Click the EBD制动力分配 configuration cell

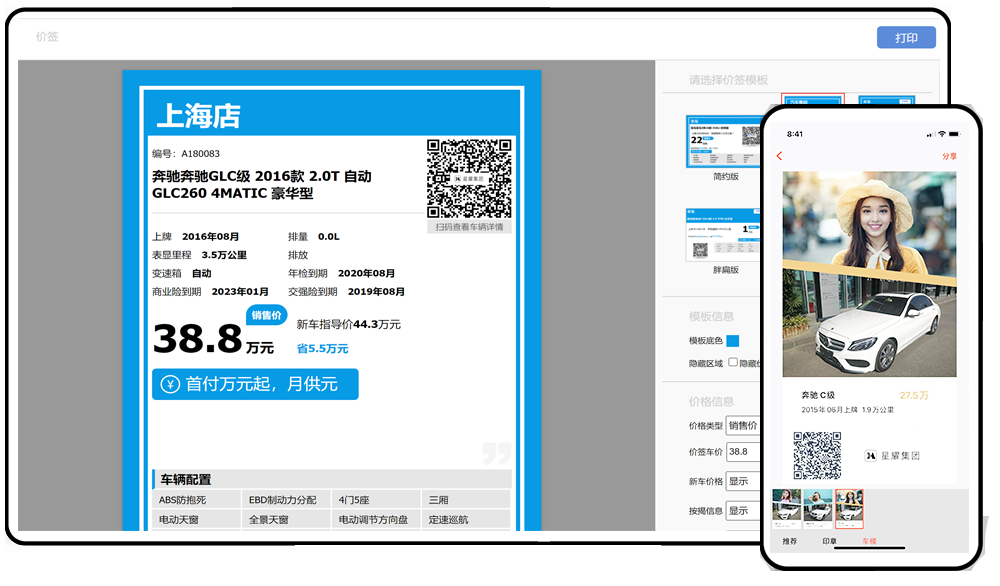(286, 500)
